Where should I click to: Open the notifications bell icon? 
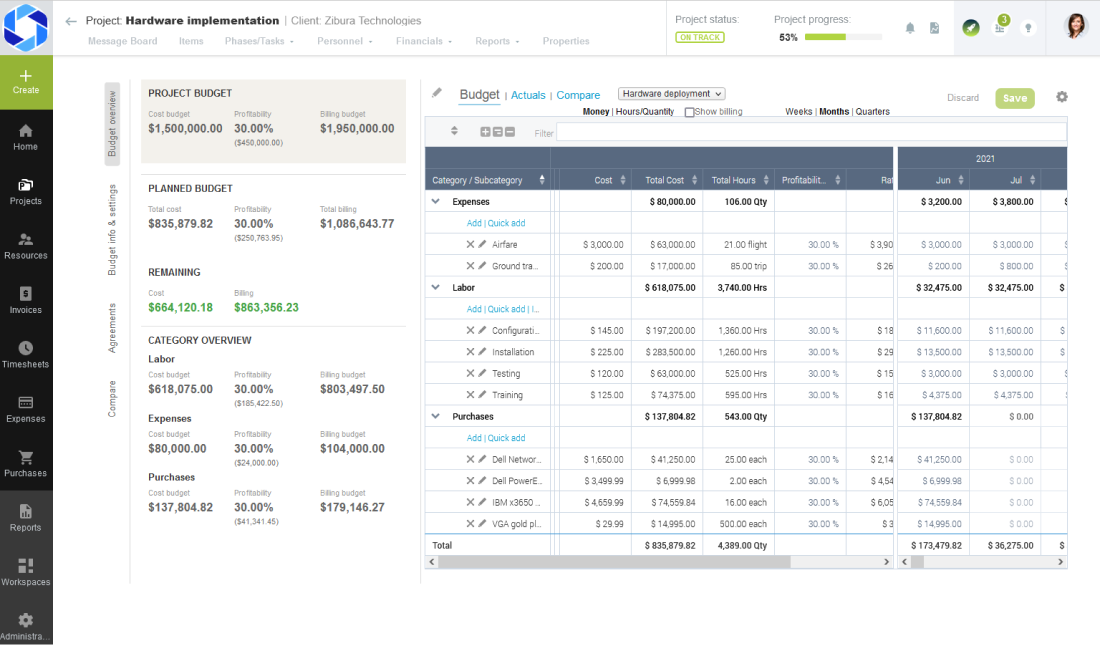coord(909,28)
